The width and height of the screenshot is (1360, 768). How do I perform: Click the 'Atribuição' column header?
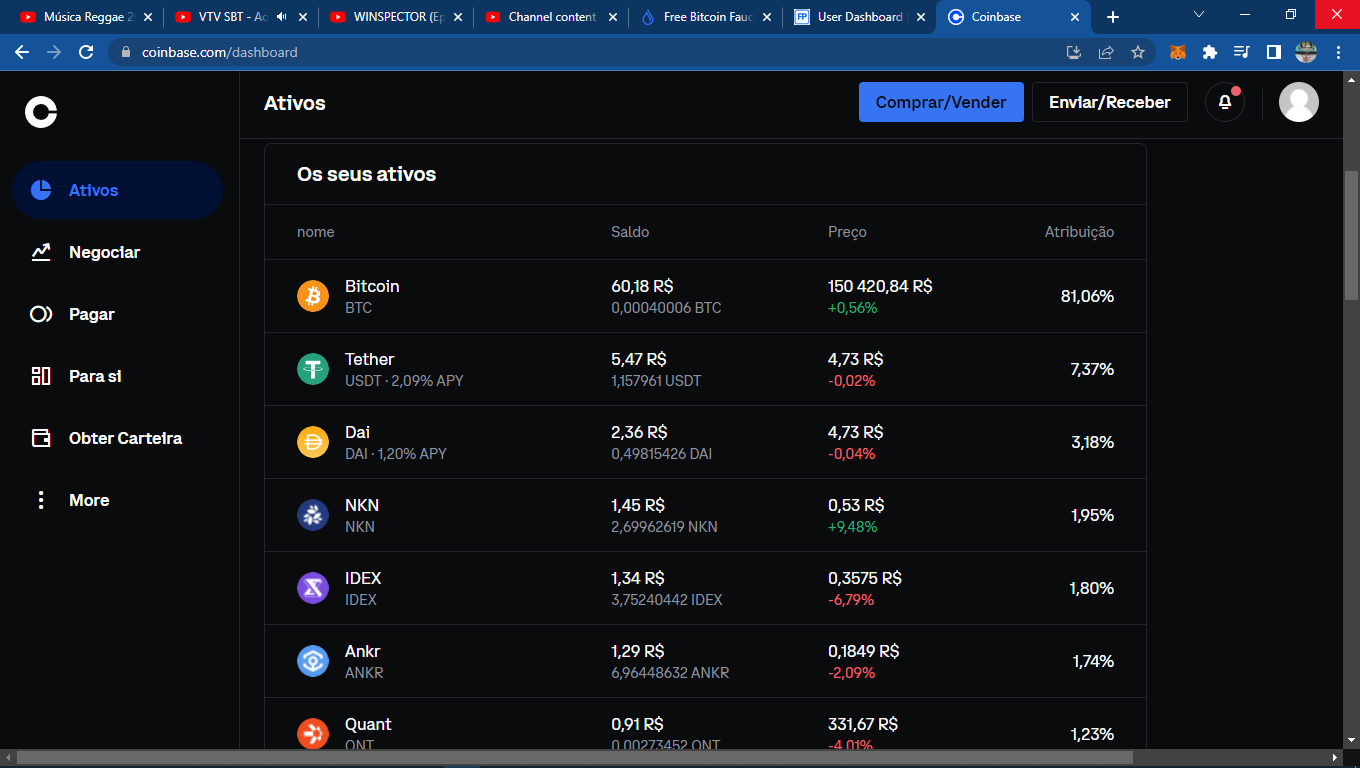click(x=1079, y=232)
